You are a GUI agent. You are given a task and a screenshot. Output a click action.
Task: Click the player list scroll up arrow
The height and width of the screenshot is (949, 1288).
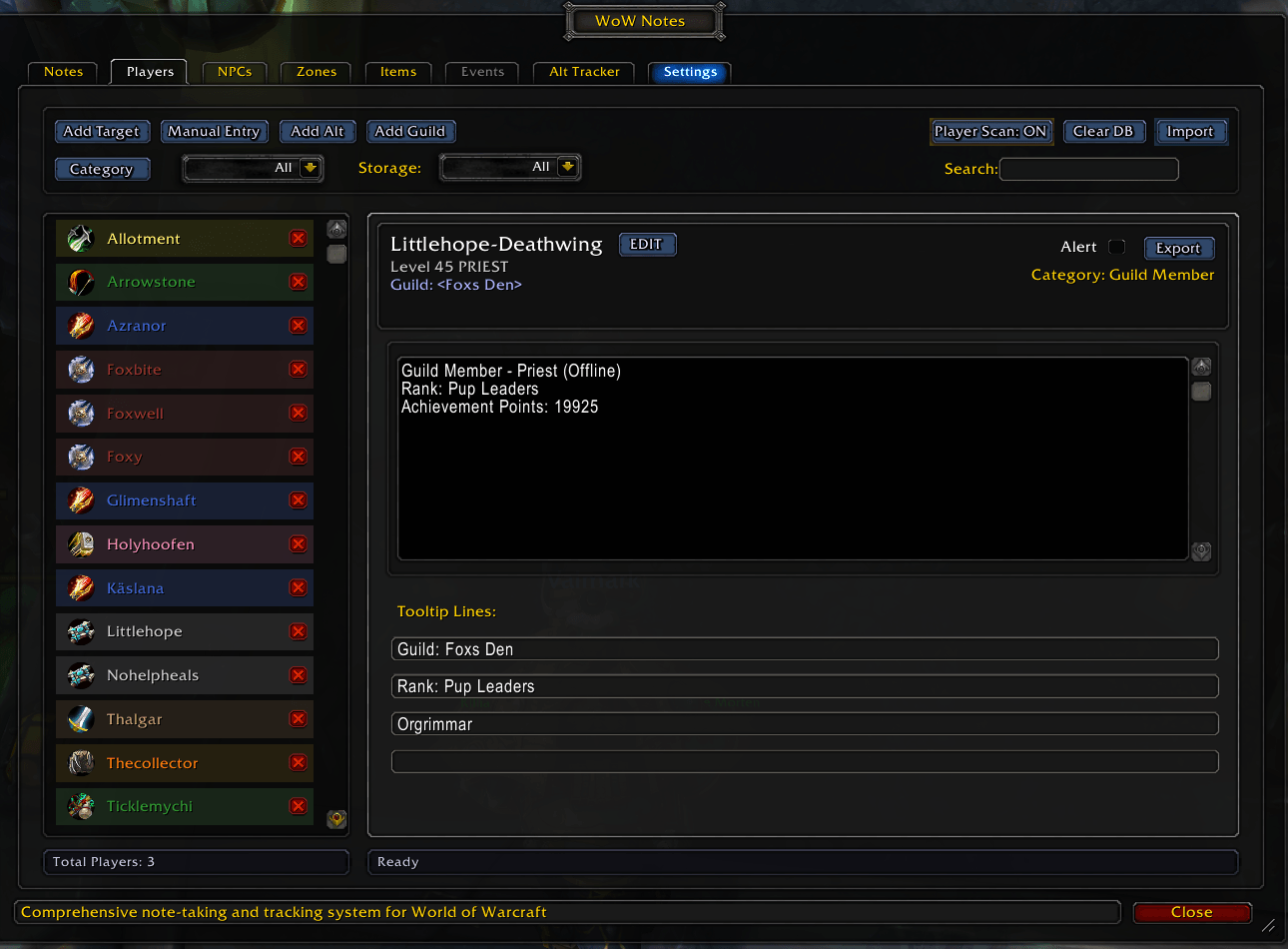pos(337,229)
